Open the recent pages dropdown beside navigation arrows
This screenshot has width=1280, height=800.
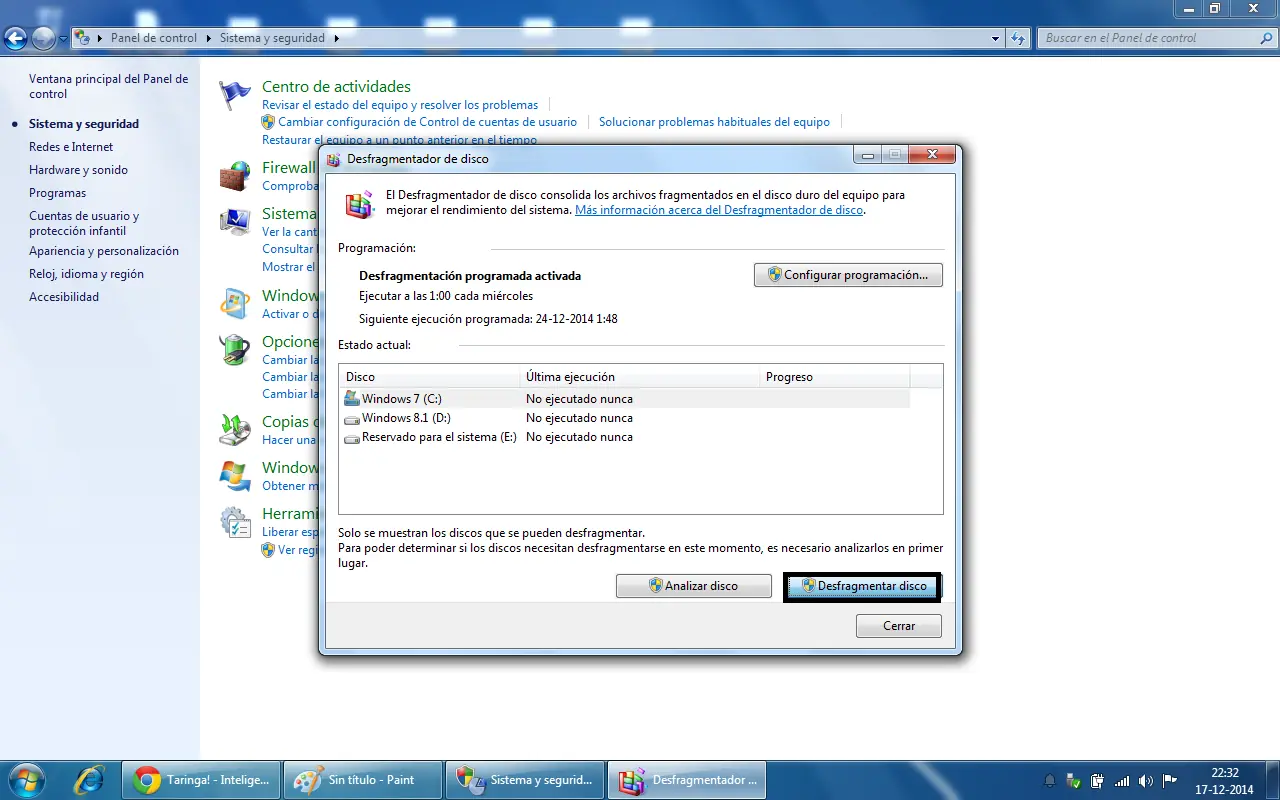64,38
